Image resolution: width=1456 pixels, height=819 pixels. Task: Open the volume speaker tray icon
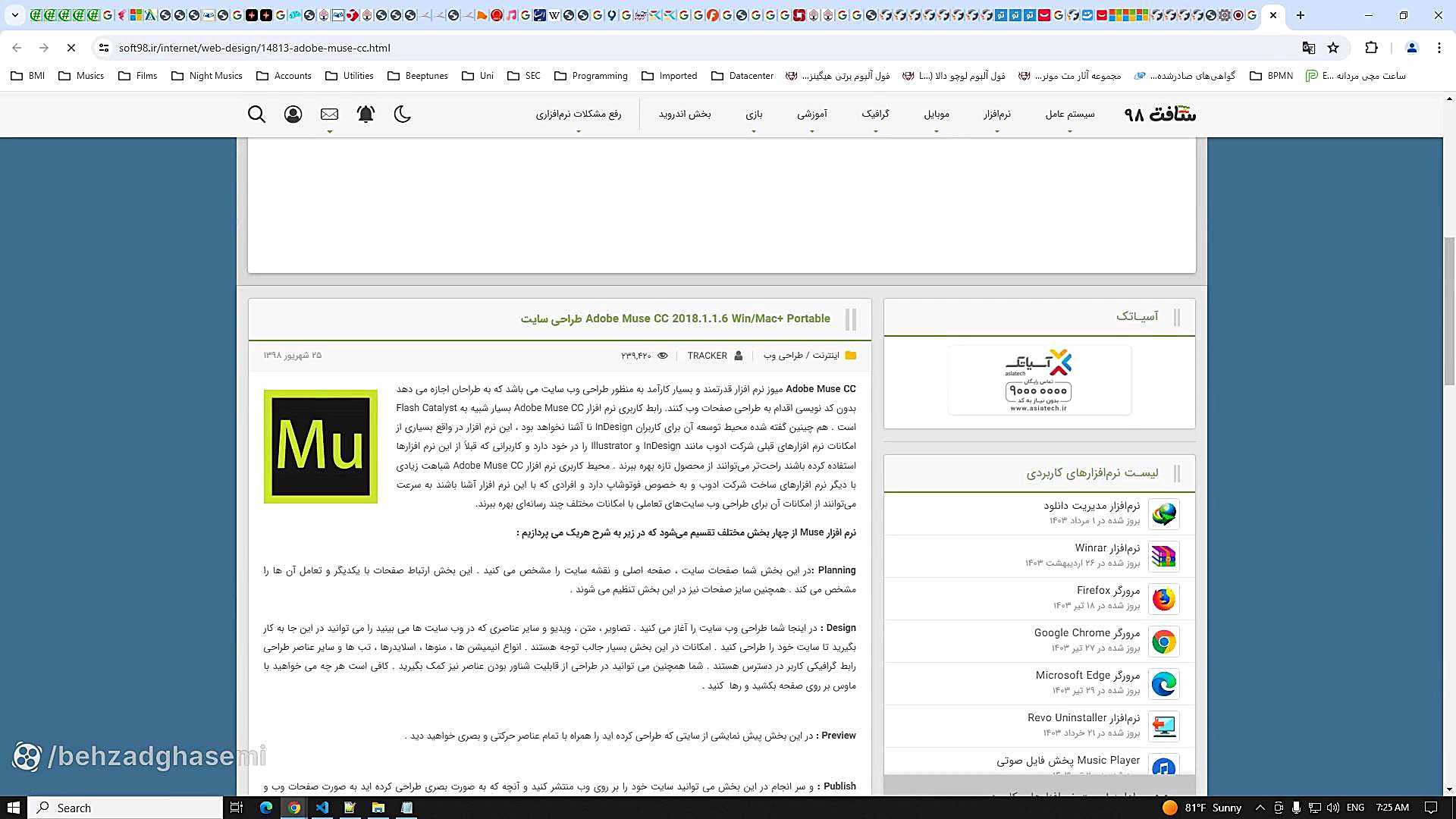pyautogui.click(x=1333, y=808)
